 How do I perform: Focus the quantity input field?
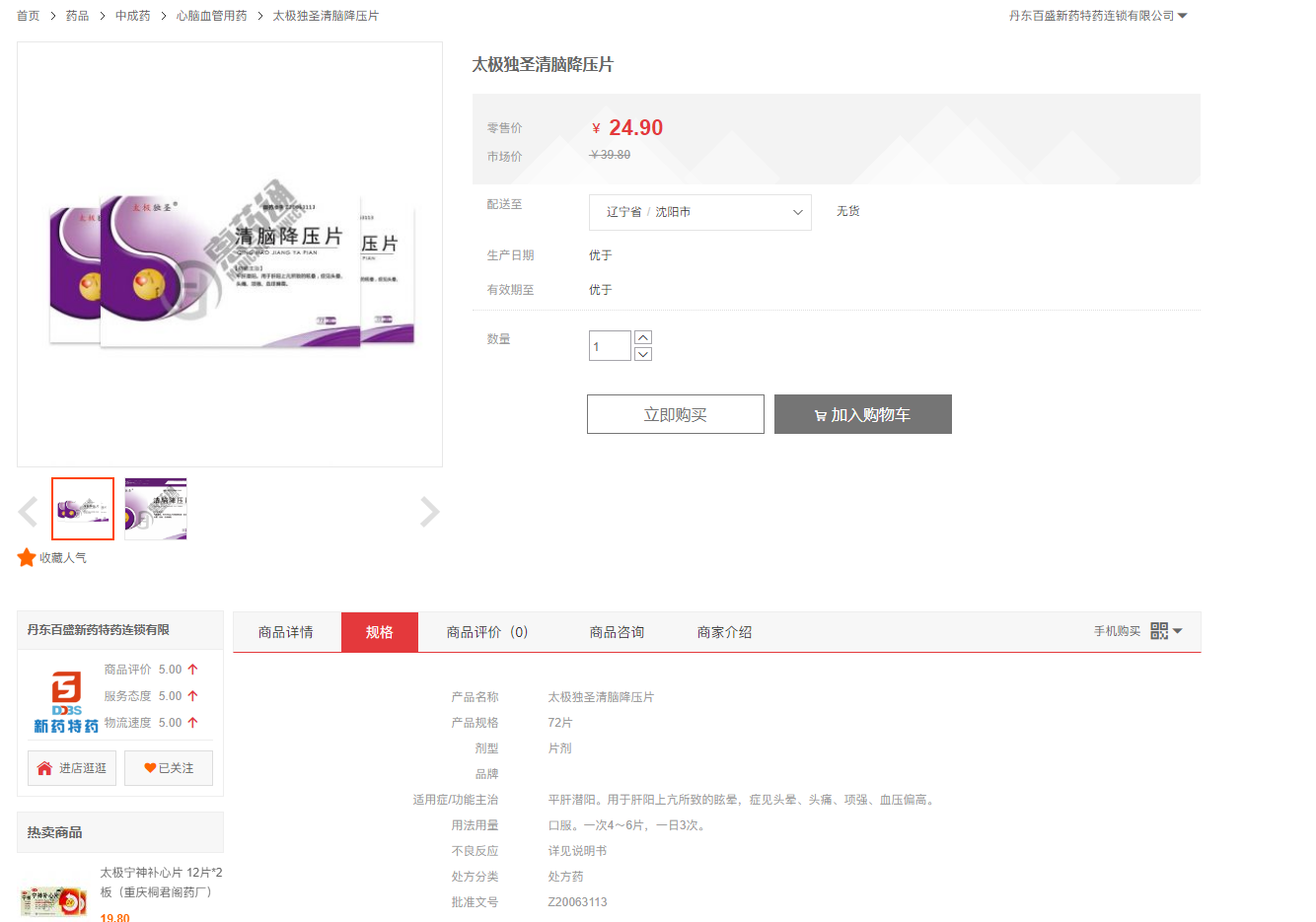(x=610, y=346)
